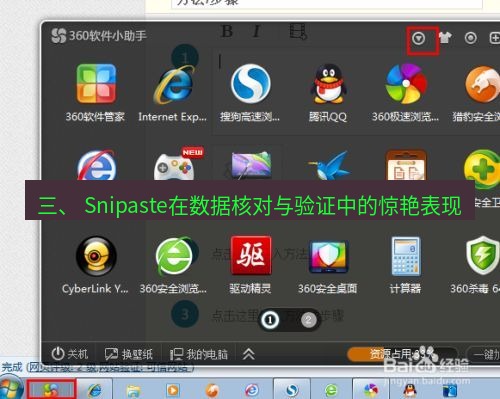Launch 360杀毒 green shield icon
500x399 pixels.
483,255
